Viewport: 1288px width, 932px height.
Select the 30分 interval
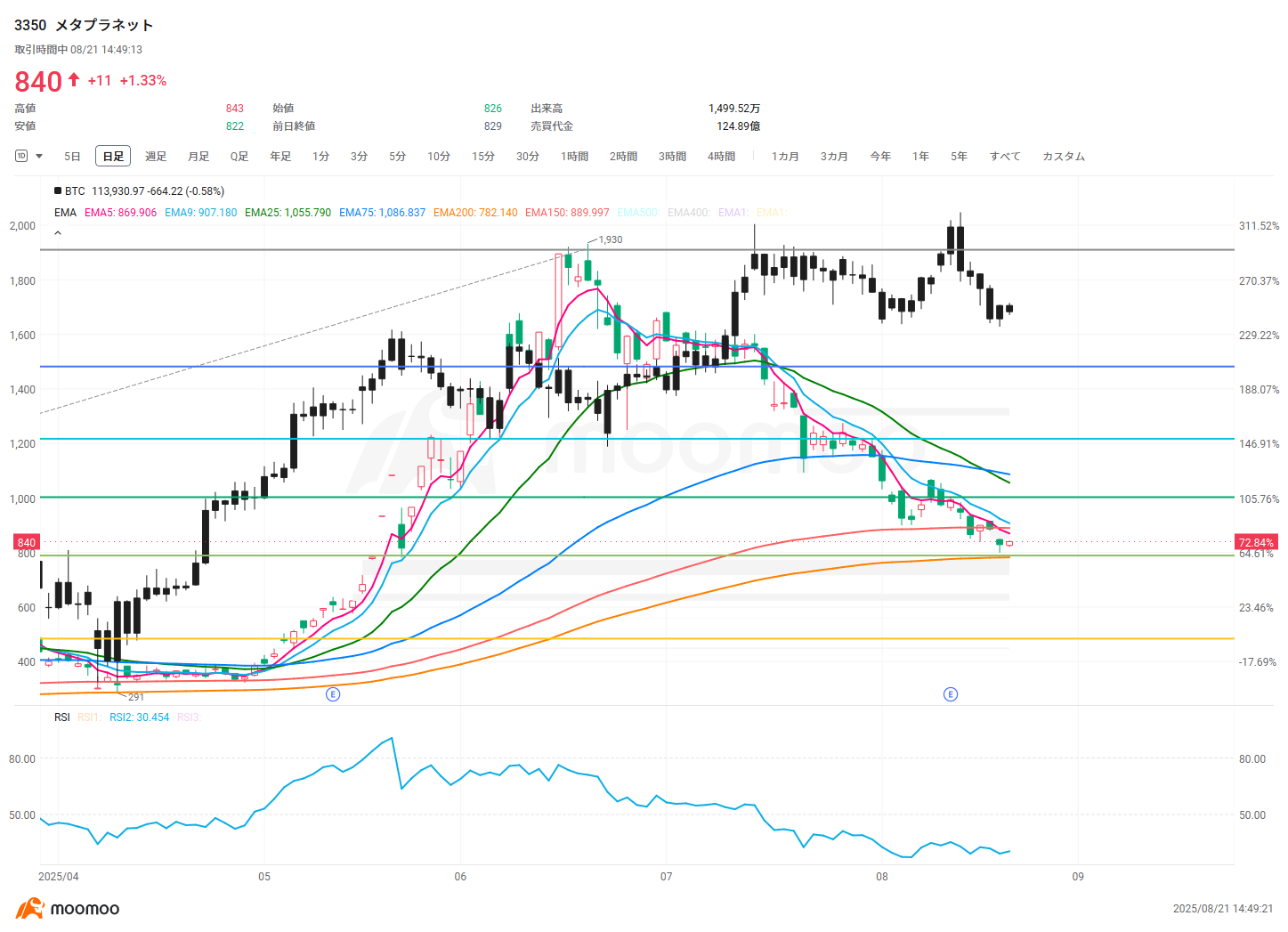528,156
